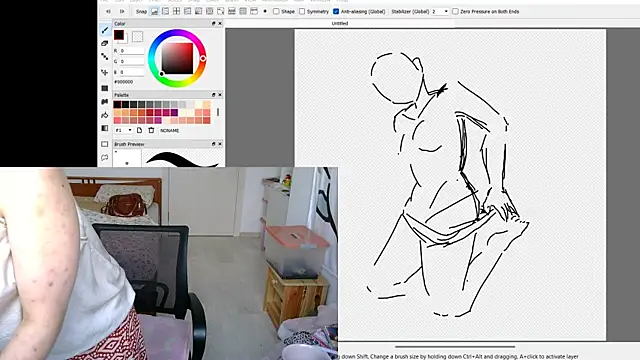The width and height of the screenshot is (640, 360).
Task: Float the Brush Preview panel
Action: pyautogui.click(x=213, y=144)
